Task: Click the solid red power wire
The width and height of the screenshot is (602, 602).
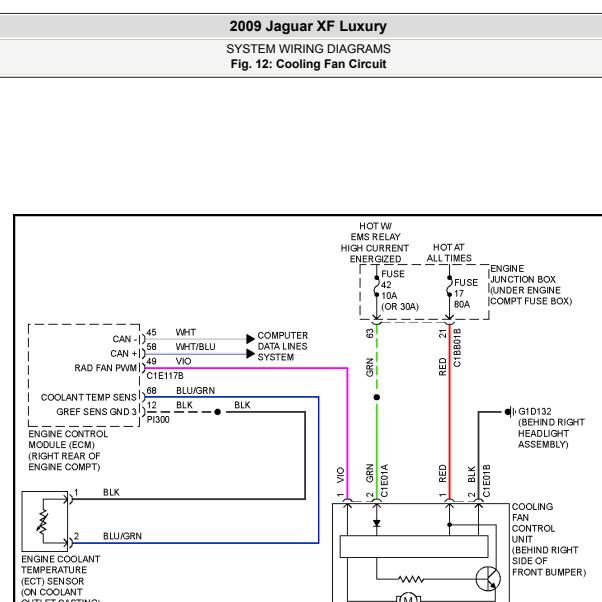Action: click(x=449, y=411)
